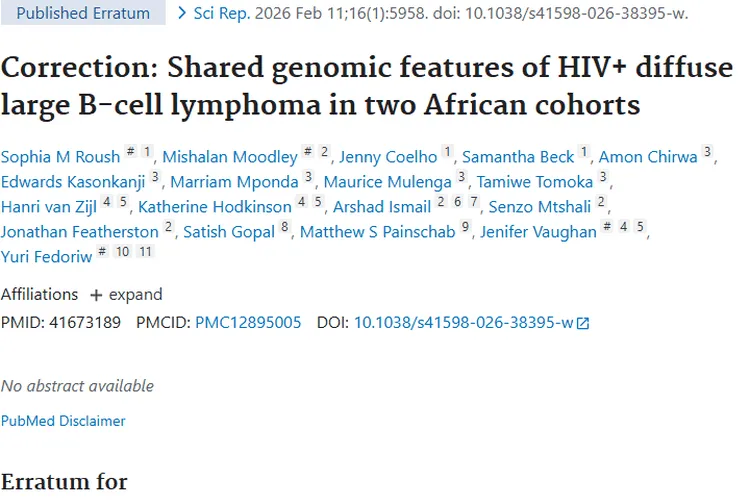Screen dimensions: 750x500
Task: Click the PMC12895005 PMCID link
Action: point(247,322)
